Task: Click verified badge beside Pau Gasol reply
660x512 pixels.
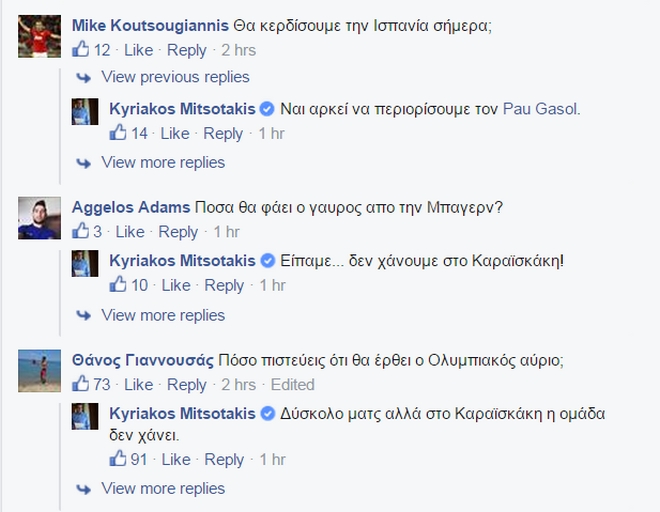Action: click(x=267, y=109)
